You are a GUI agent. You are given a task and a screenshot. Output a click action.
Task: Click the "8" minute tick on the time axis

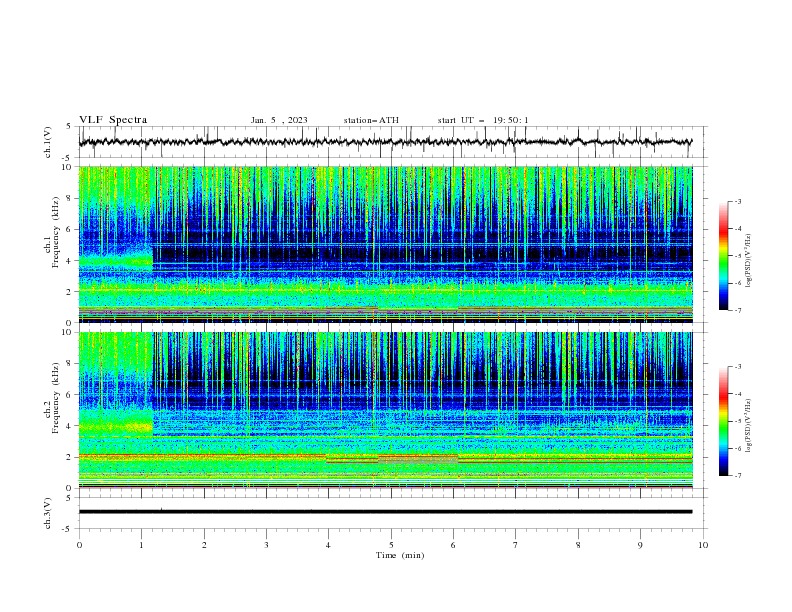tap(578, 545)
